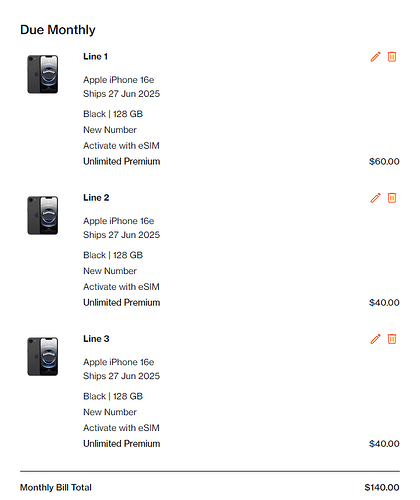Click the $140.00 Monthly Bill Total amount
The image size is (420, 500).
[382, 488]
